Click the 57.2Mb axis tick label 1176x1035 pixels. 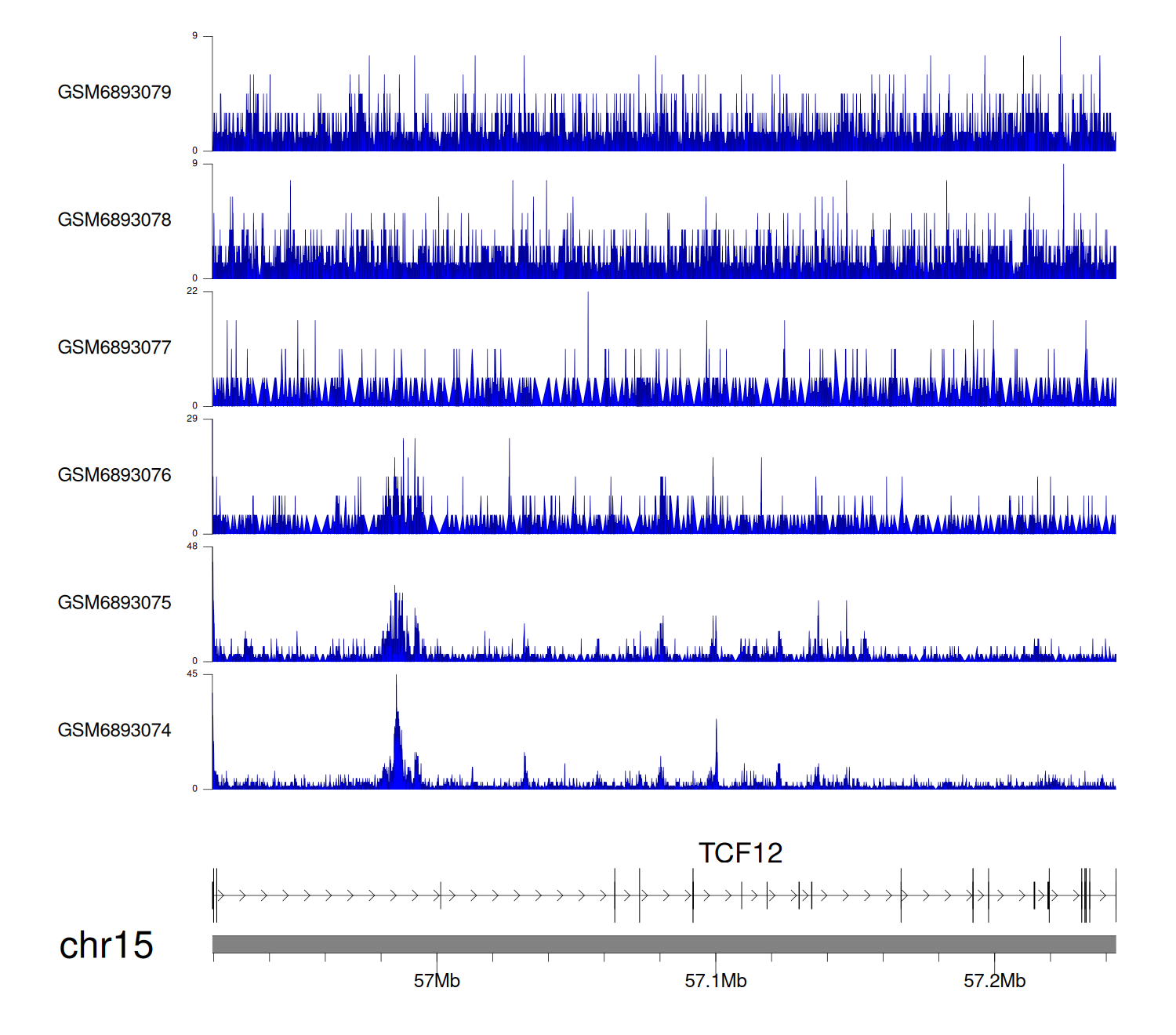click(x=994, y=981)
